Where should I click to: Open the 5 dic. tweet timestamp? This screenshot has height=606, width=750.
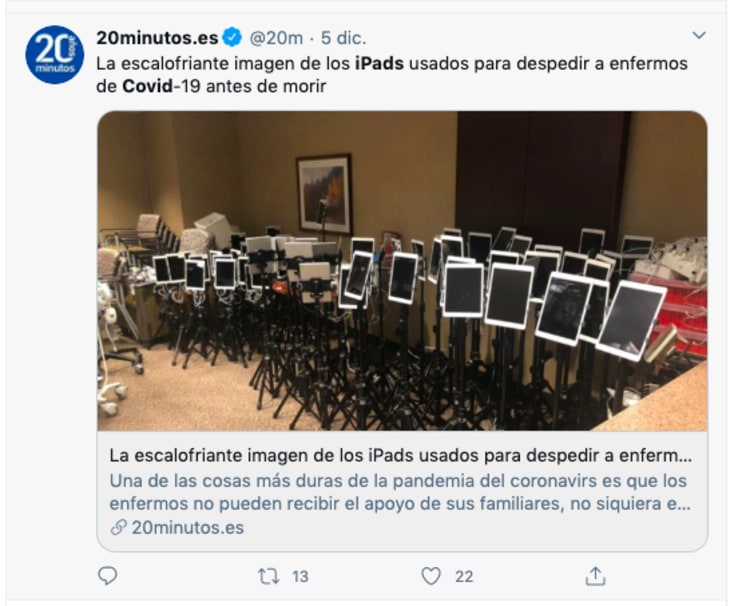343,38
